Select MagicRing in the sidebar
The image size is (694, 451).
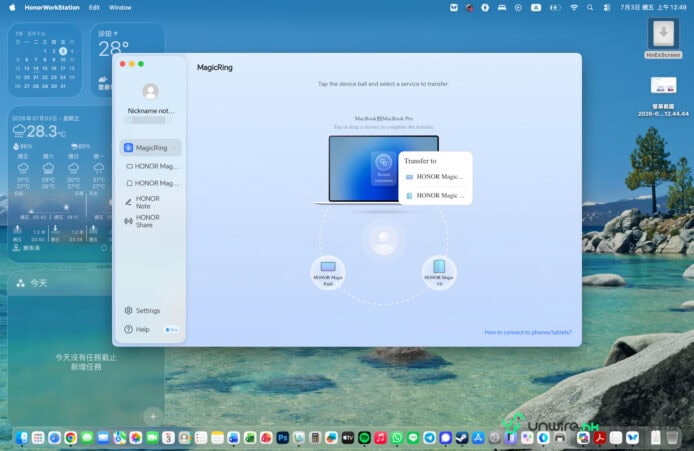[150, 148]
